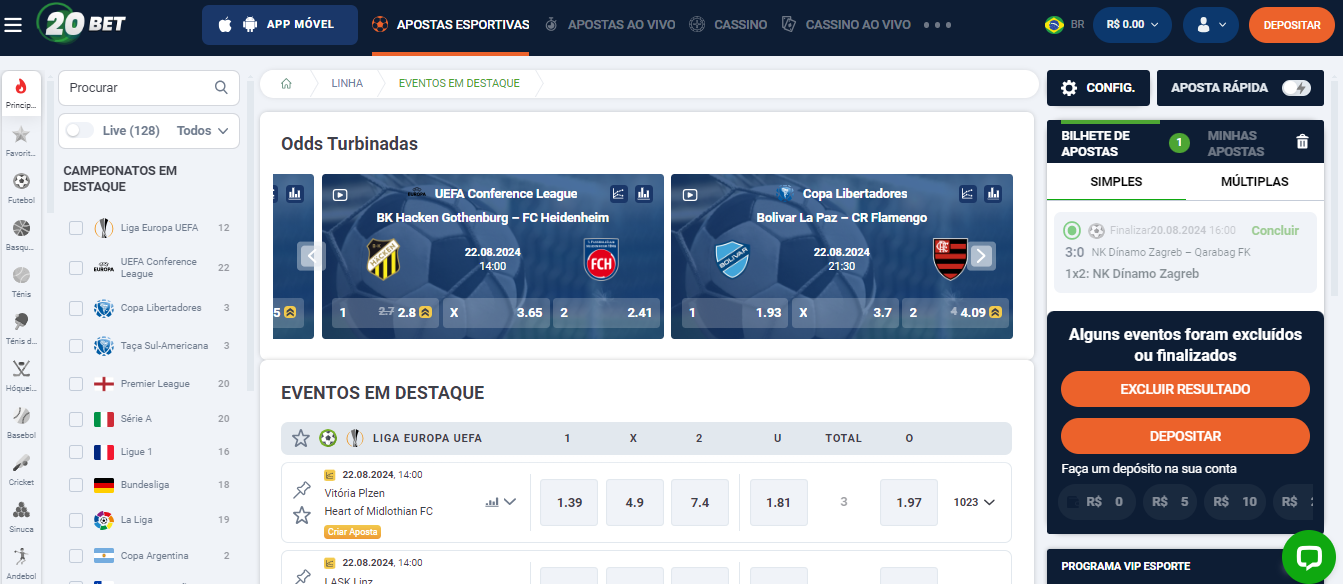
Task: Open the user account dropdown
Action: point(1211,25)
